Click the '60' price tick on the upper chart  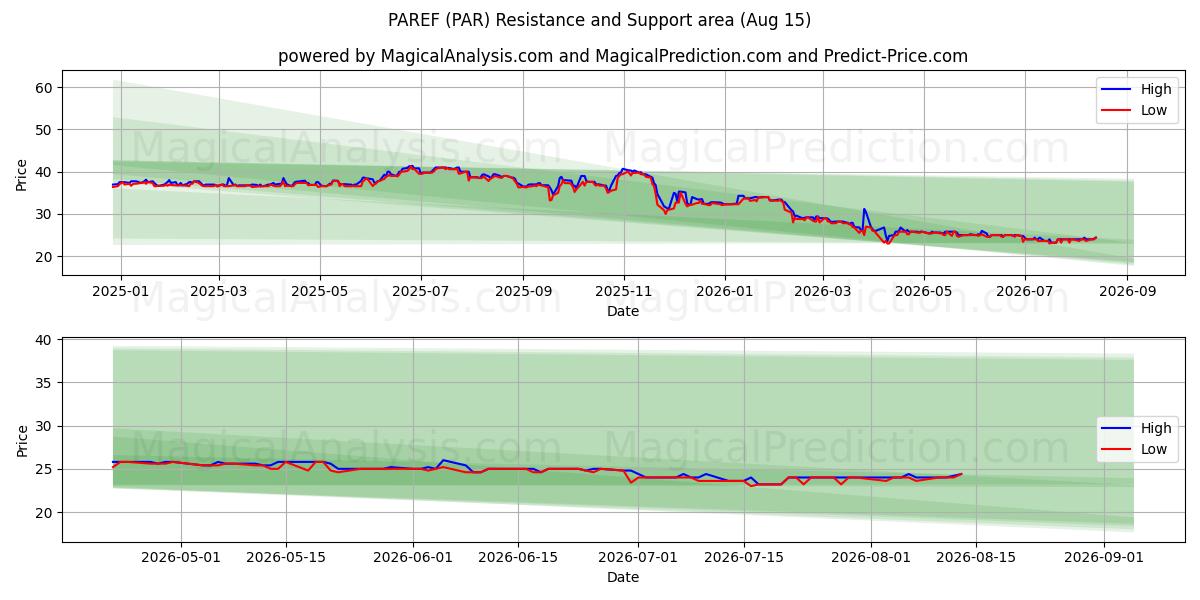pyautogui.click(x=46, y=88)
